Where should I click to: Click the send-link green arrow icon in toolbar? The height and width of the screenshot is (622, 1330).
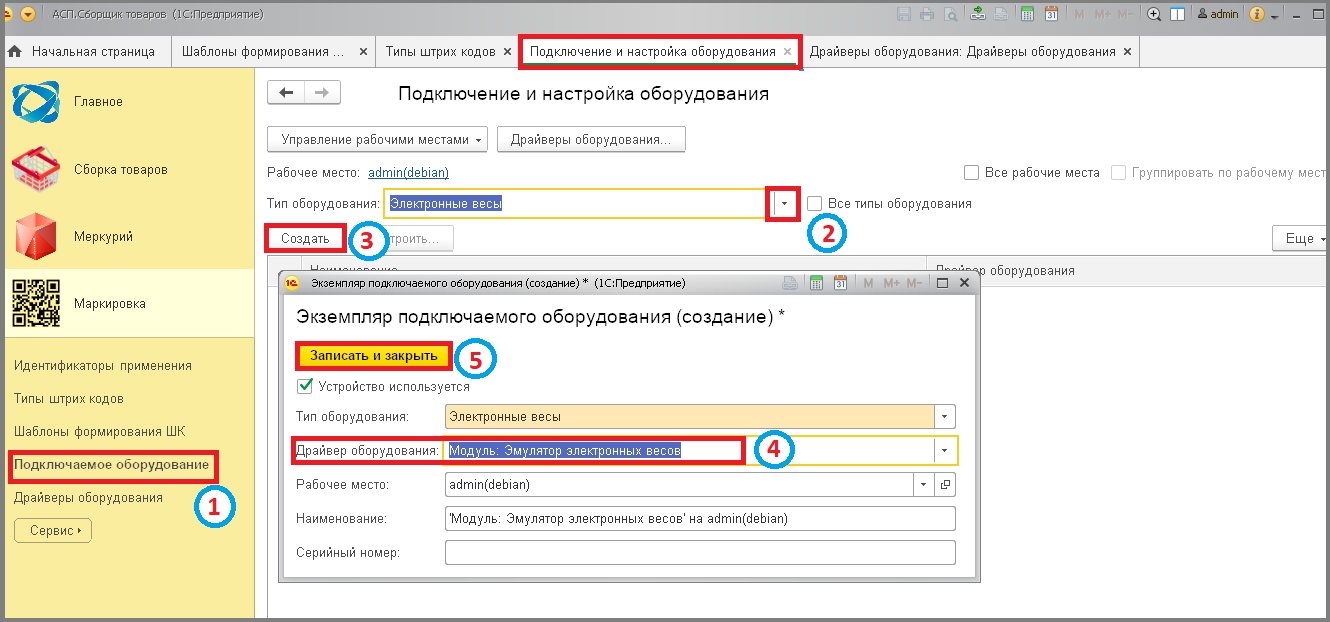[x=978, y=14]
